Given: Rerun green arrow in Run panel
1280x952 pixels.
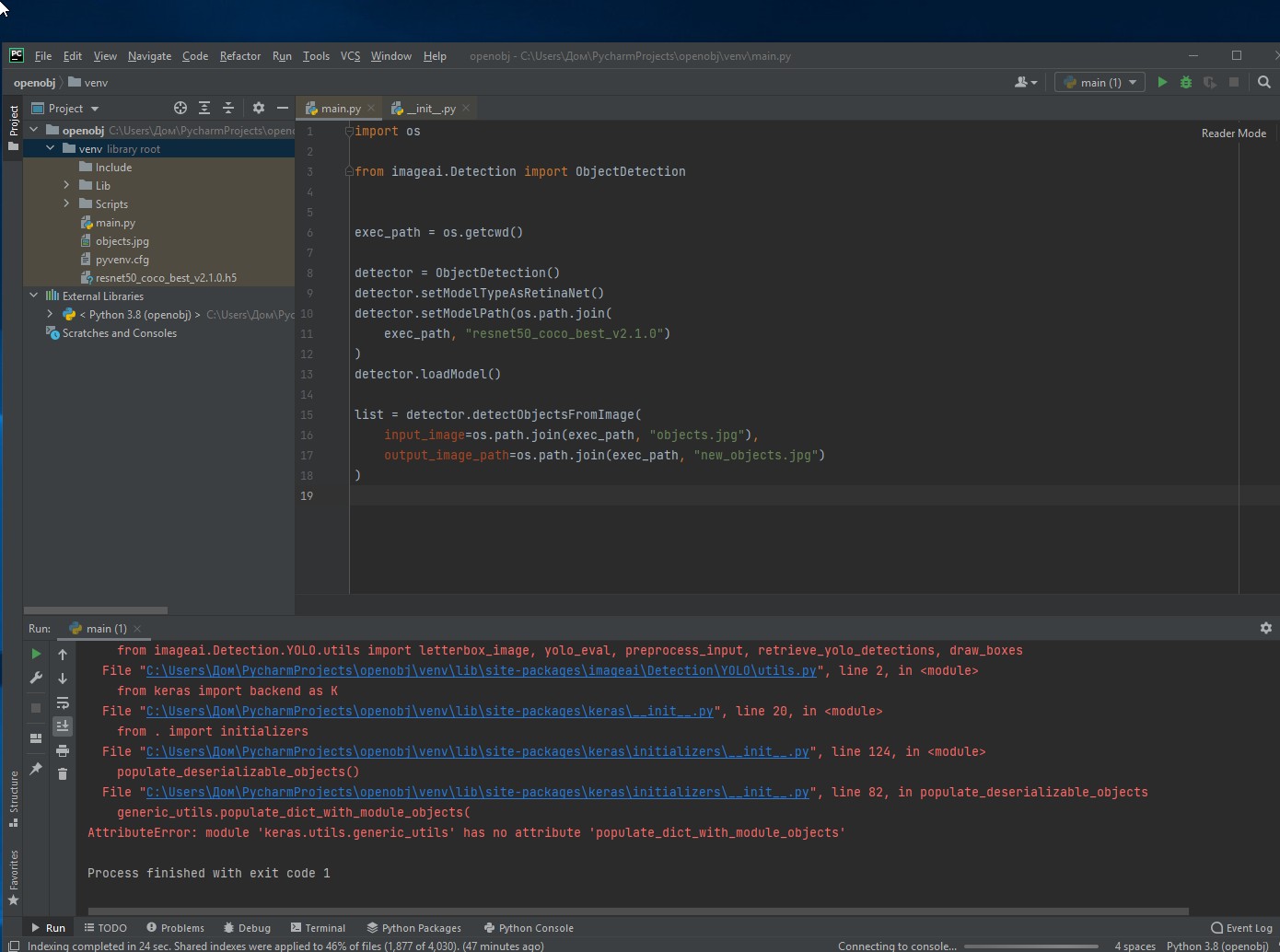Looking at the screenshot, I should tap(36, 654).
